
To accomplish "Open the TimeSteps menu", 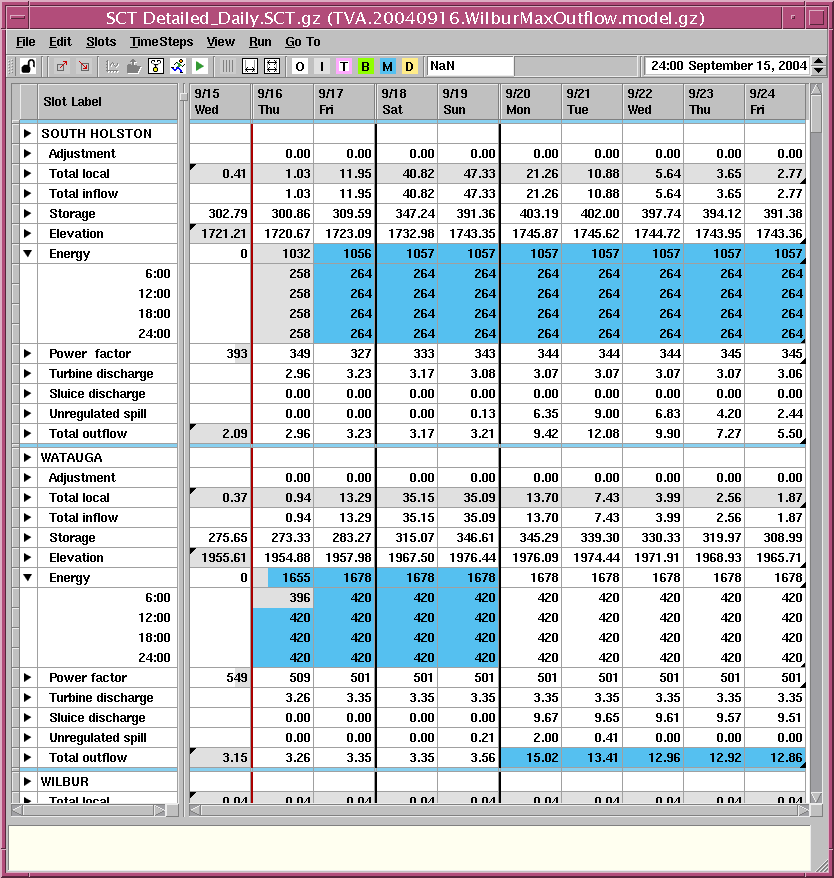I will [x=161, y=42].
